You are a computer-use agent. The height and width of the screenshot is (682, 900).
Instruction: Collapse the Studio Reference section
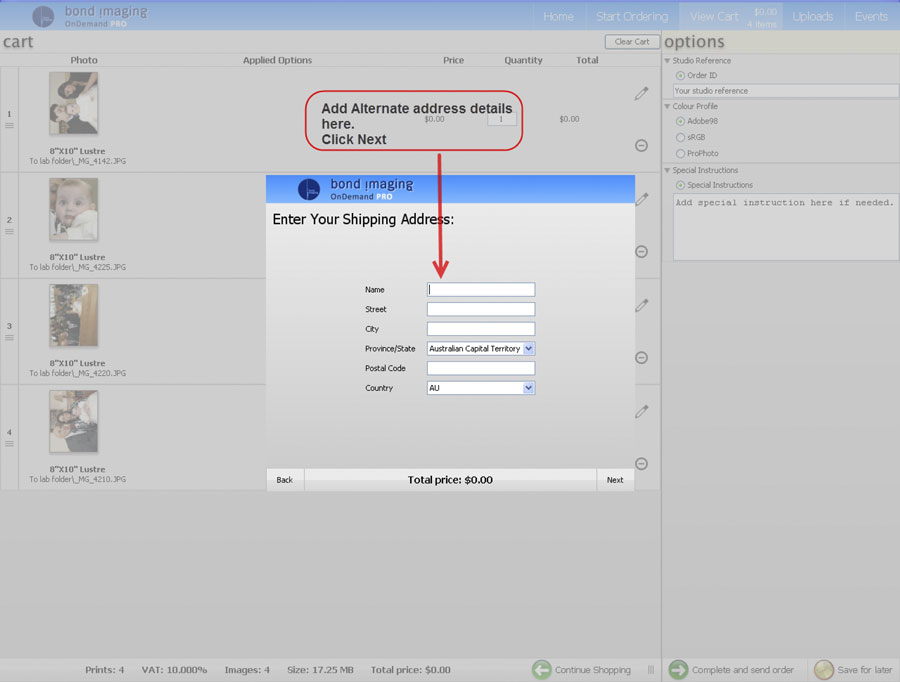[x=667, y=61]
